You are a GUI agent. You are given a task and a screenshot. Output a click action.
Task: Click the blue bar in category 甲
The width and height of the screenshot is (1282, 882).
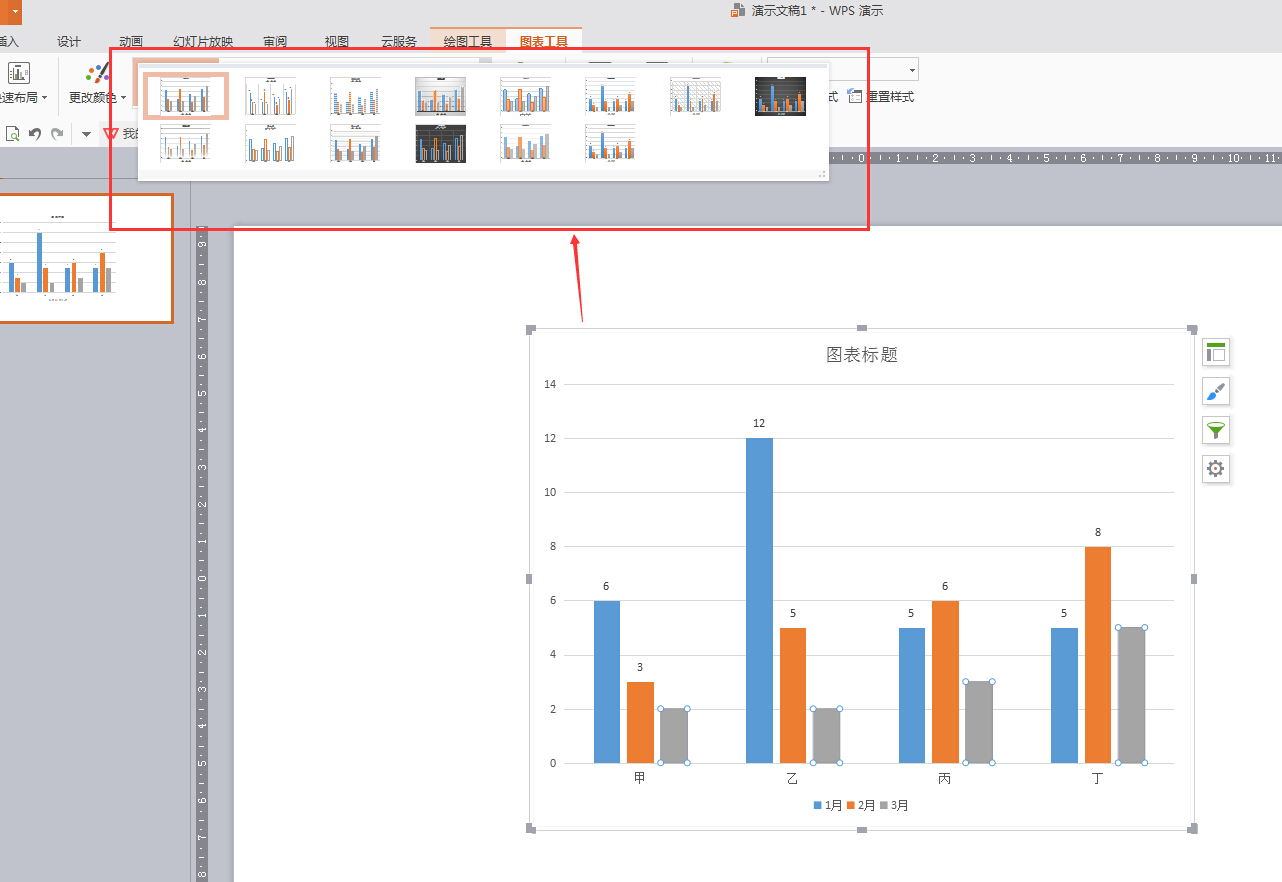tap(607, 682)
